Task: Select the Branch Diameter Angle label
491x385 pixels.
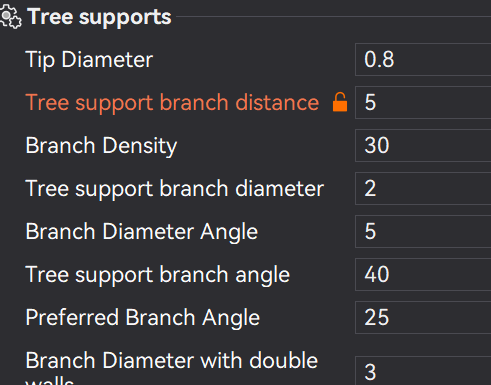Action: (142, 232)
